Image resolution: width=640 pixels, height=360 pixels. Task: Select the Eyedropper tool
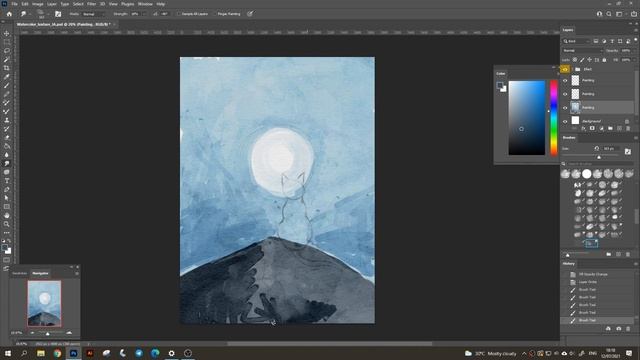pyautogui.click(x=7, y=77)
